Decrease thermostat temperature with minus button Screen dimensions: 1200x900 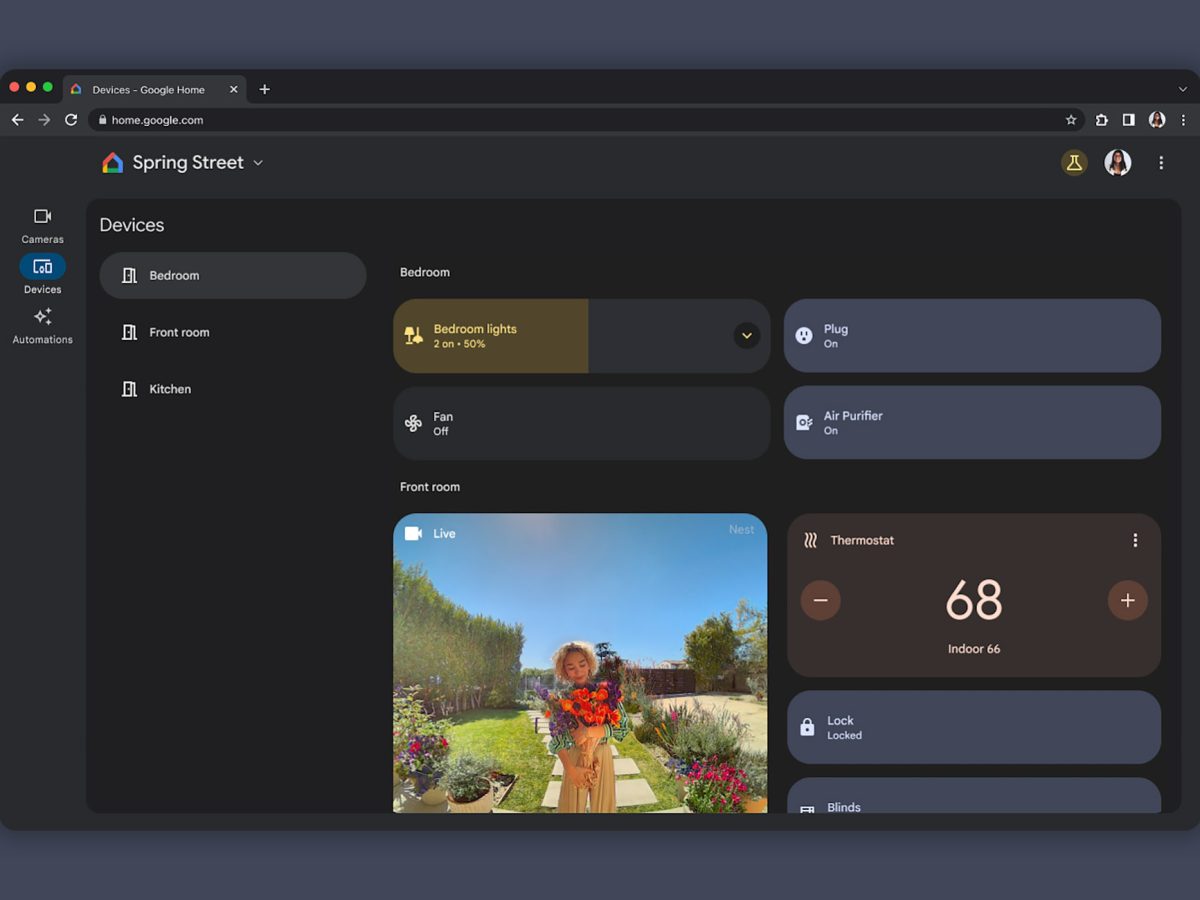click(820, 600)
